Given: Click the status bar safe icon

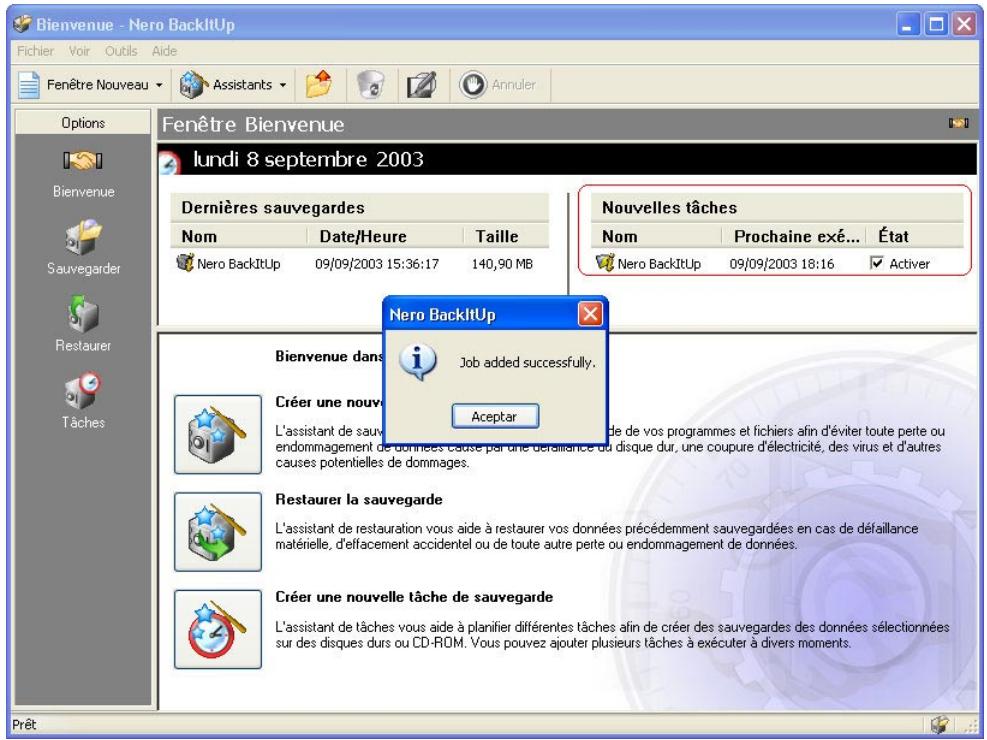Looking at the screenshot, I should point(940,724).
